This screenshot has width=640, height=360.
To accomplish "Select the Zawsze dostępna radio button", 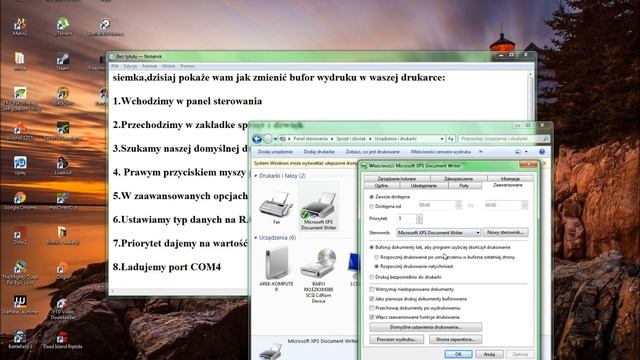I will 371,197.
